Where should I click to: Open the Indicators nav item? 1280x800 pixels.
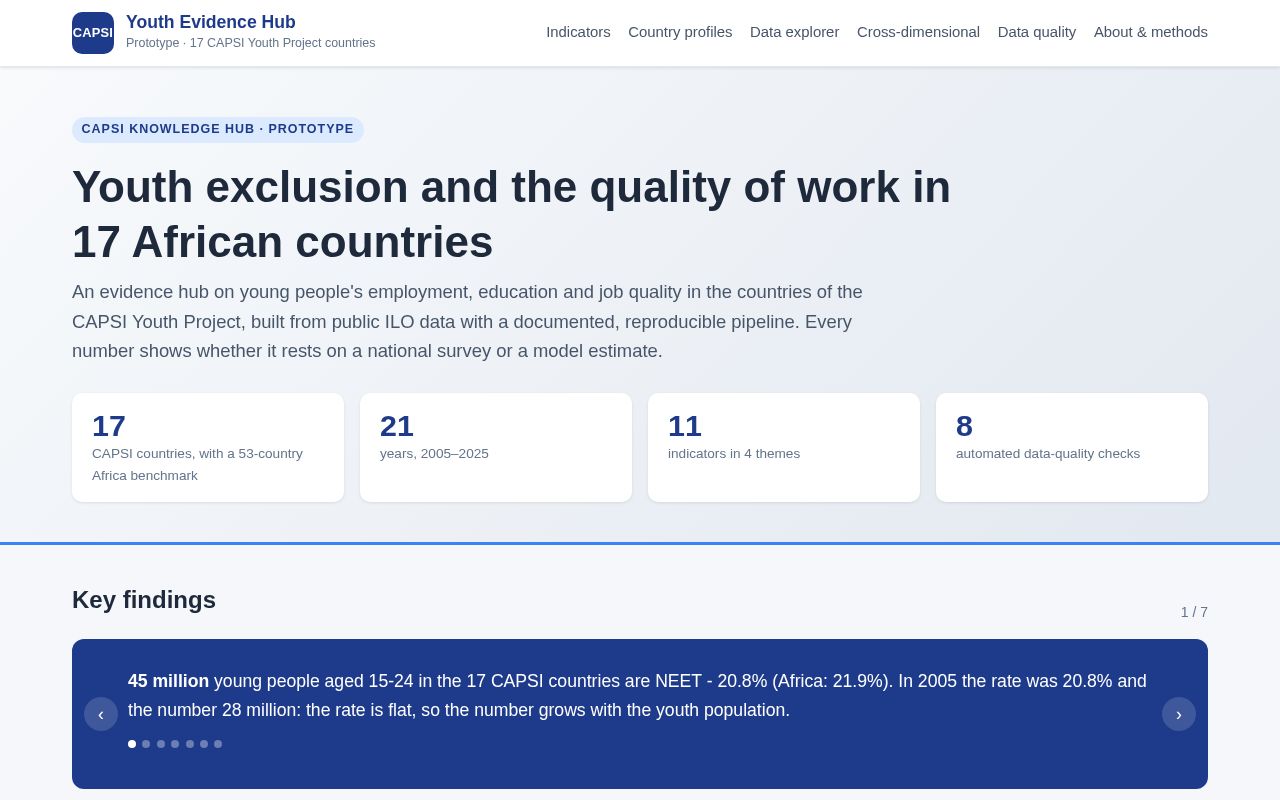coord(578,32)
